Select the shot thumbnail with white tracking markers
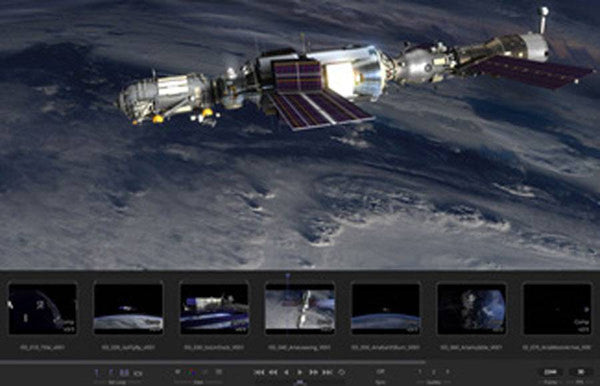Screen dimensions: 600x386 click(42, 309)
